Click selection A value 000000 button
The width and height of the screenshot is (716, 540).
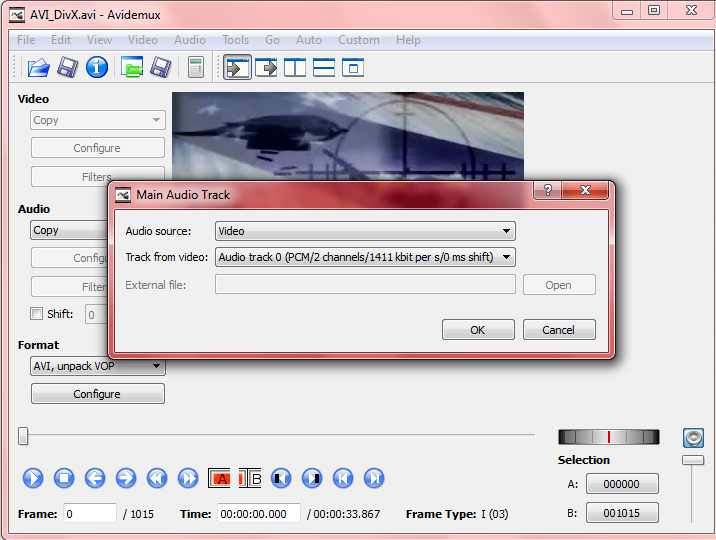(x=622, y=484)
